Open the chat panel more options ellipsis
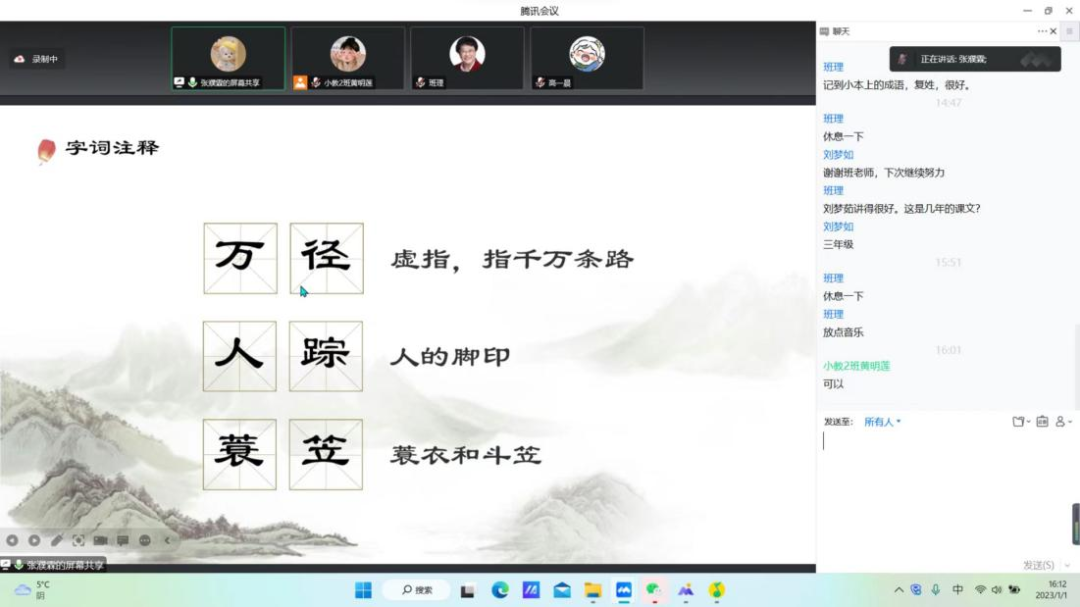Viewport: 1080px width, 607px height. pos(1041,31)
